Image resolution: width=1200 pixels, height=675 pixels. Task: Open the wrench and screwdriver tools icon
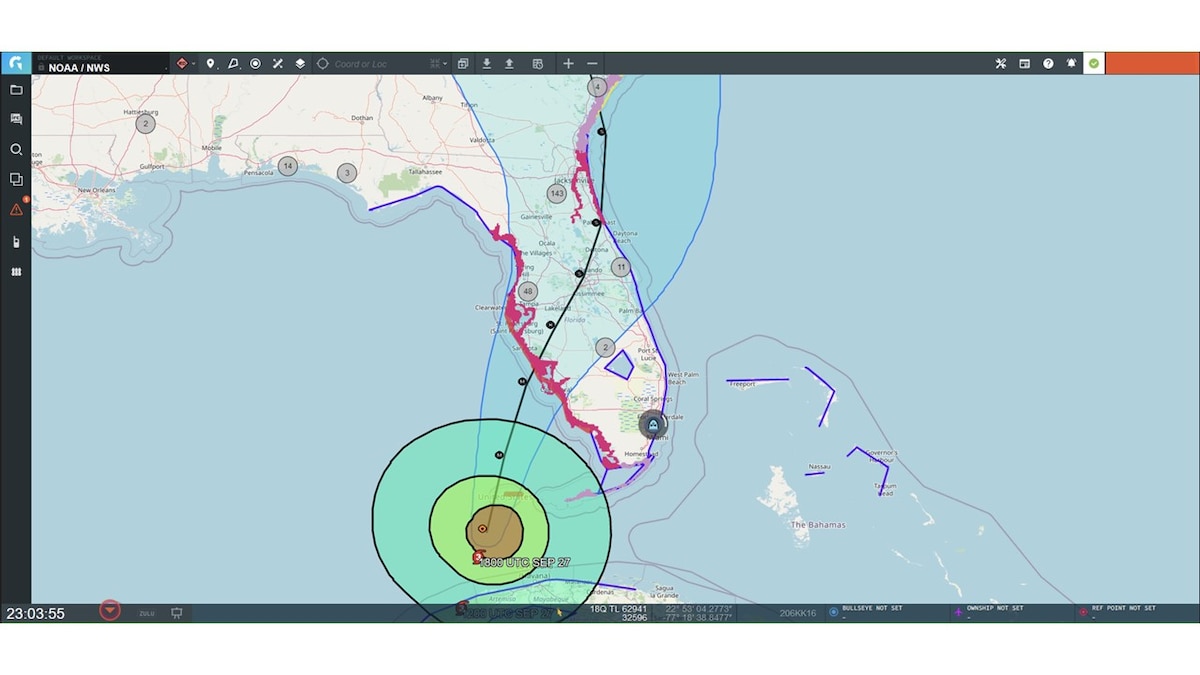coord(1001,63)
